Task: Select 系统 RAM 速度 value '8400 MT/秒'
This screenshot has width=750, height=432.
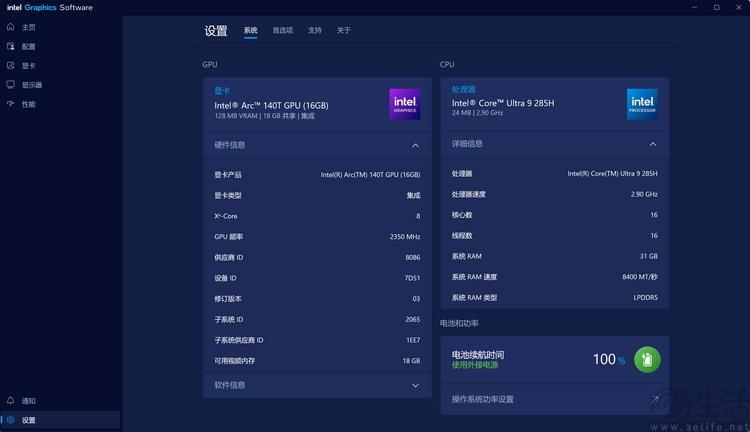Action: [x=640, y=277]
